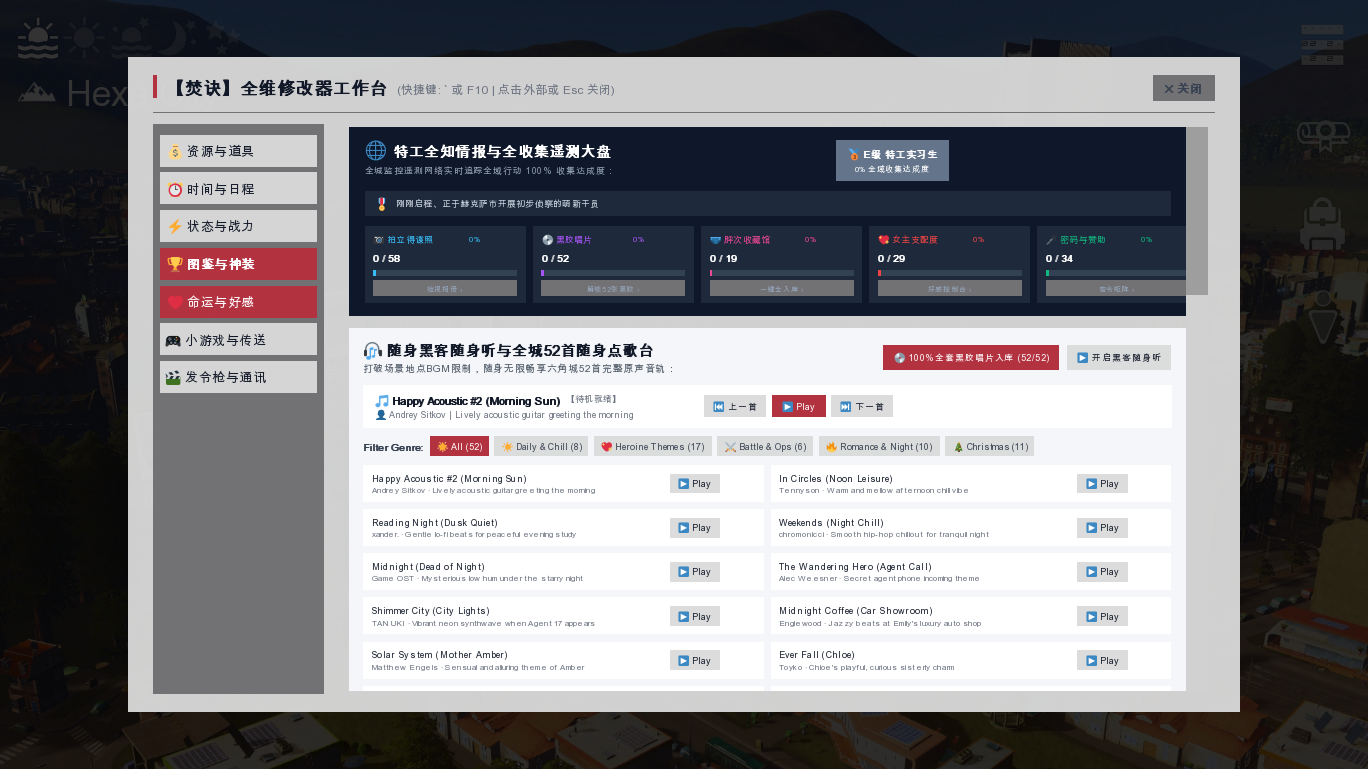Screen dimensions: 1368x769
Task: Play the Weekends (Night Chill) track
Action: coord(1102,528)
